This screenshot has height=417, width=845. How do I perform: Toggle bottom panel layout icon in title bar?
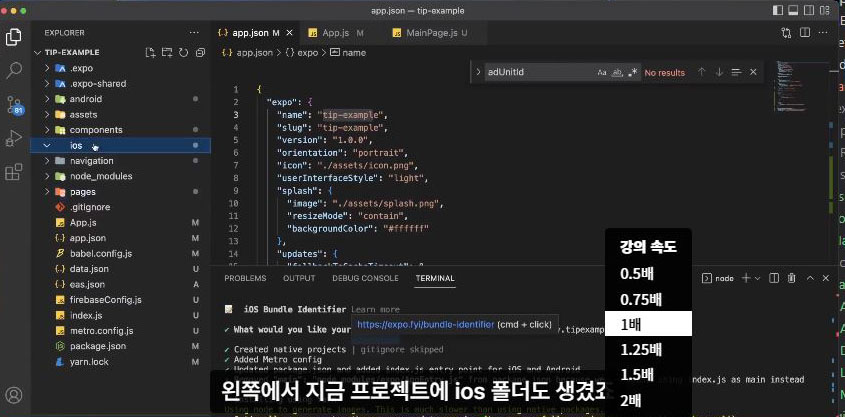793,10
